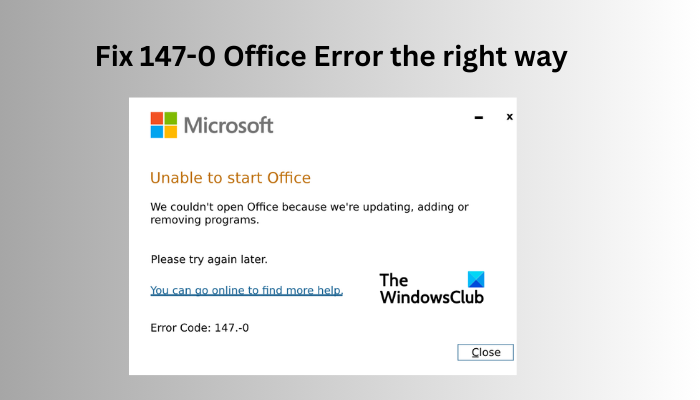Click the red square of Microsoft logo
Image resolution: width=700 pixels, height=400 pixels.
[x=157, y=118]
